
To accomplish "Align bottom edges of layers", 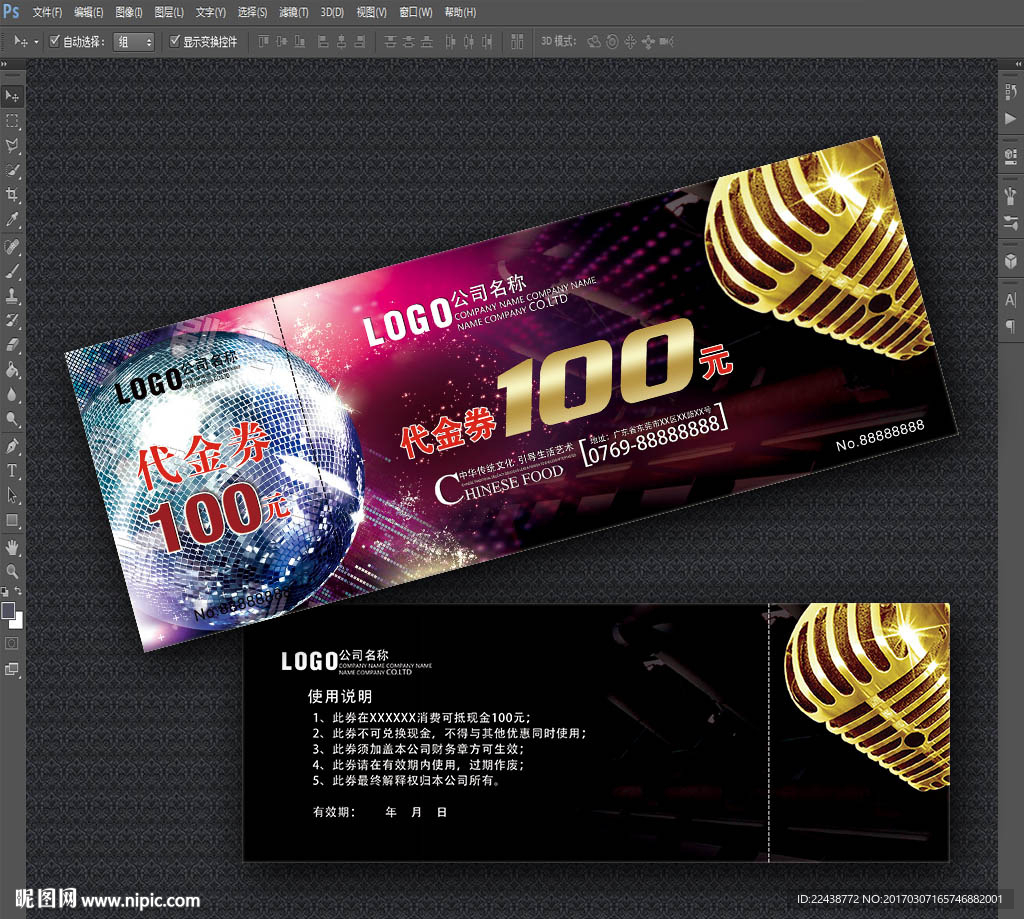I will tap(300, 42).
